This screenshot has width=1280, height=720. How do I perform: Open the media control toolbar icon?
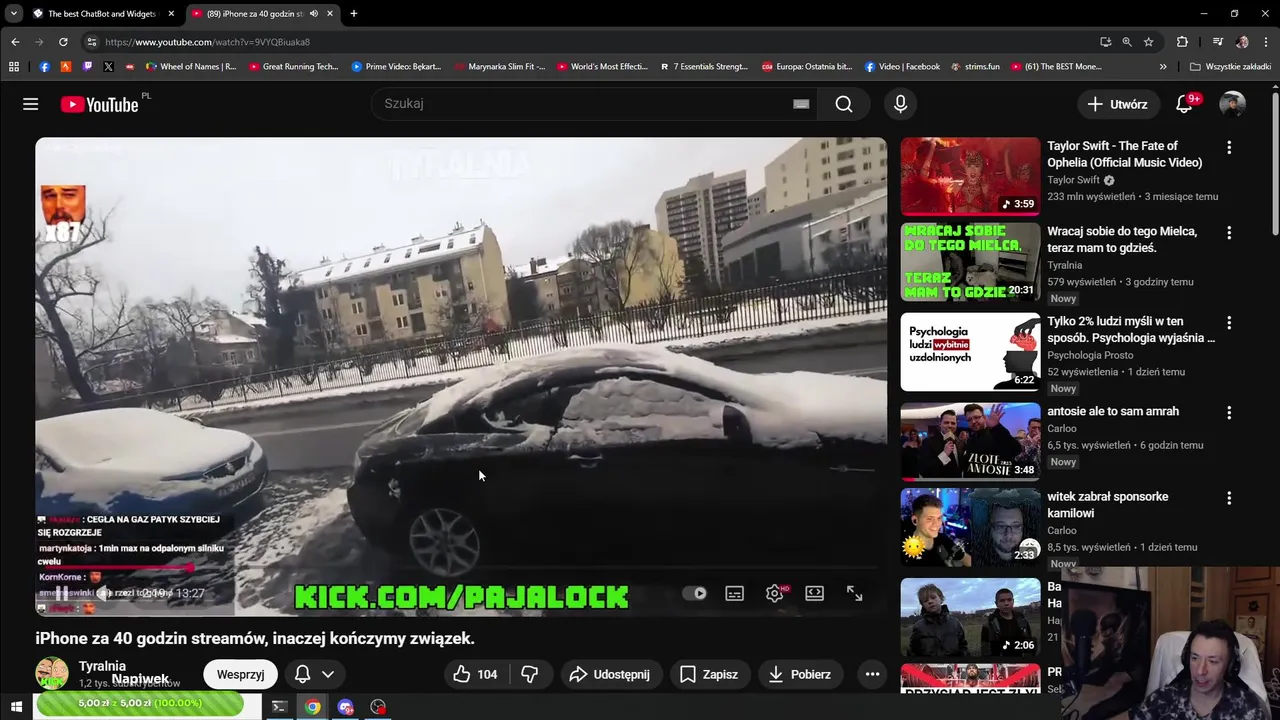pyautogui.click(x=1217, y=42)
